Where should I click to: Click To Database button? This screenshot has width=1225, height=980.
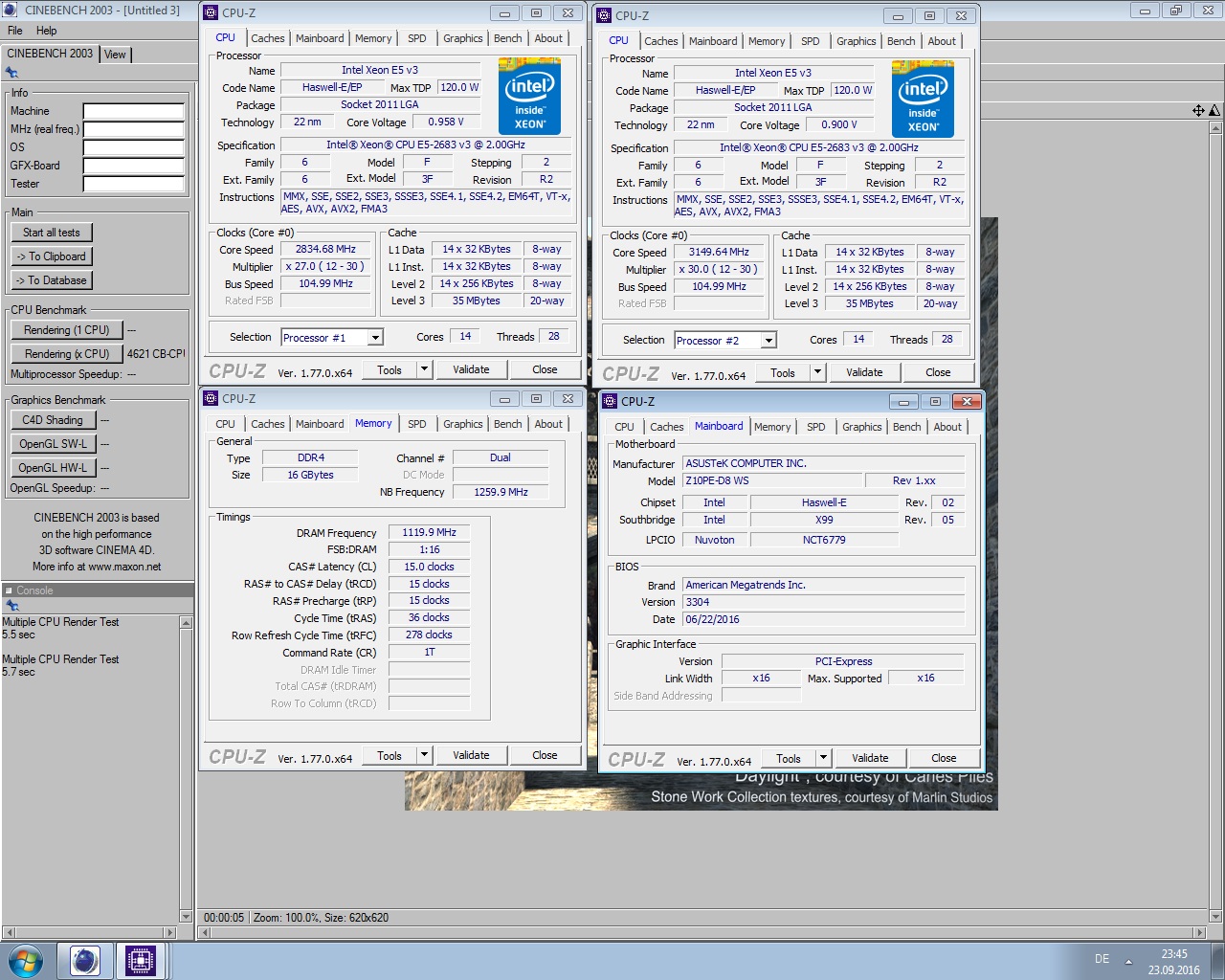point(52,280)
